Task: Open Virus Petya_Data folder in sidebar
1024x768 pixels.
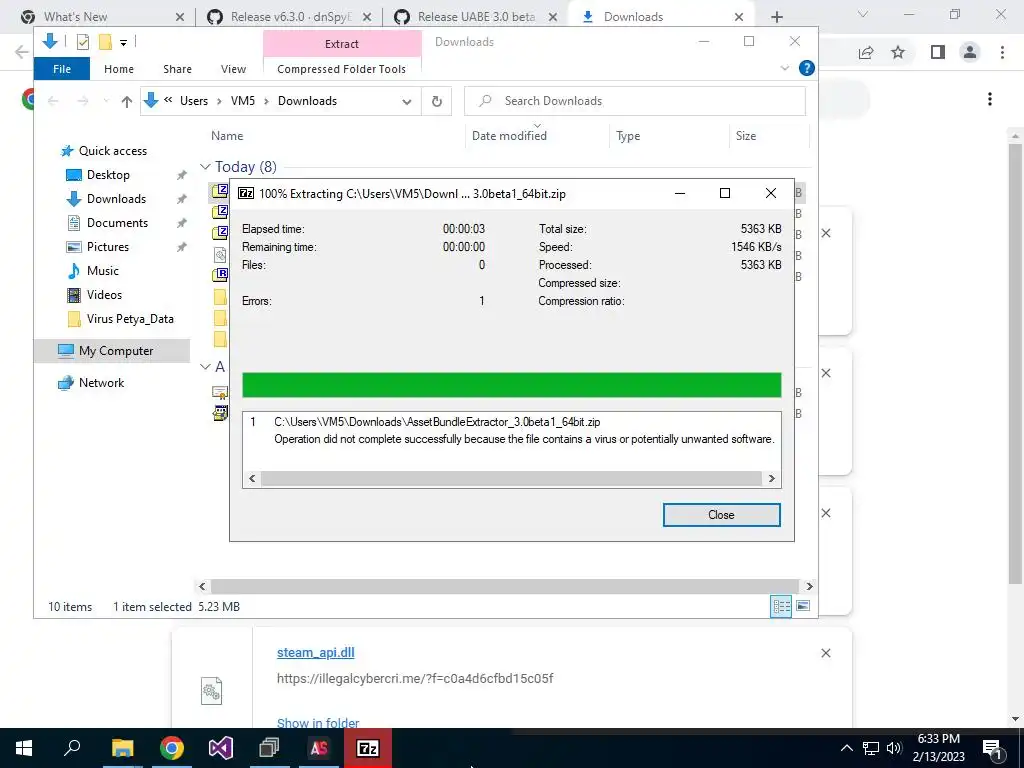Action: click(x=130, y=319)
